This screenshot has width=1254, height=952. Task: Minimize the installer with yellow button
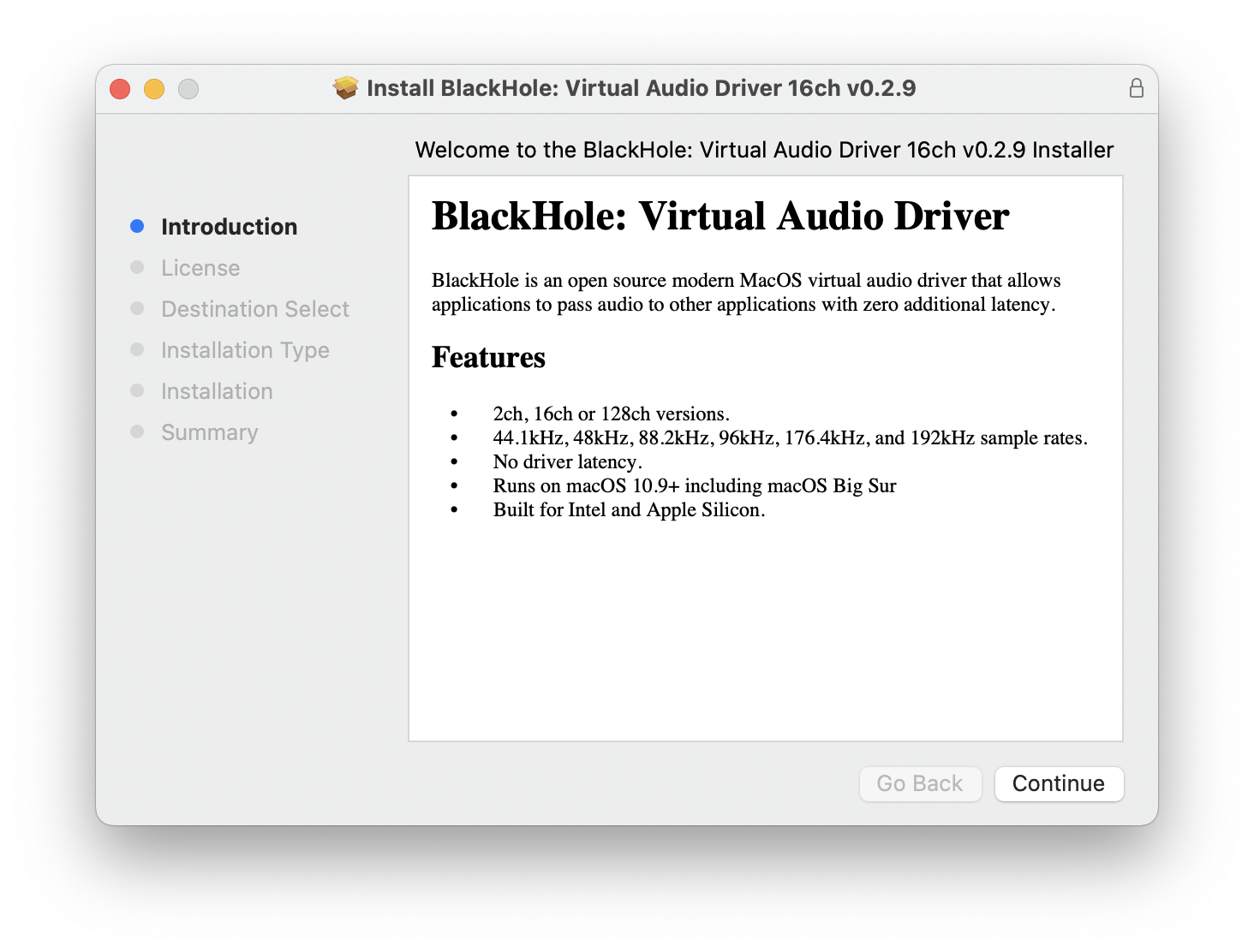coord(154,89)
